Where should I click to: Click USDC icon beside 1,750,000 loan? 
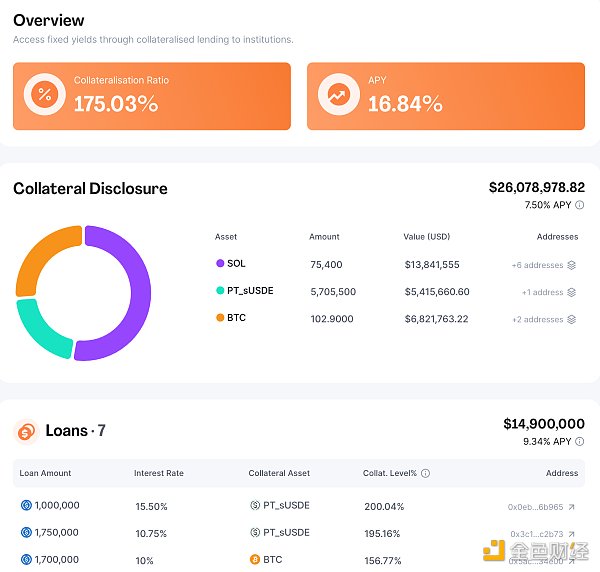click(x=26, y=533)
